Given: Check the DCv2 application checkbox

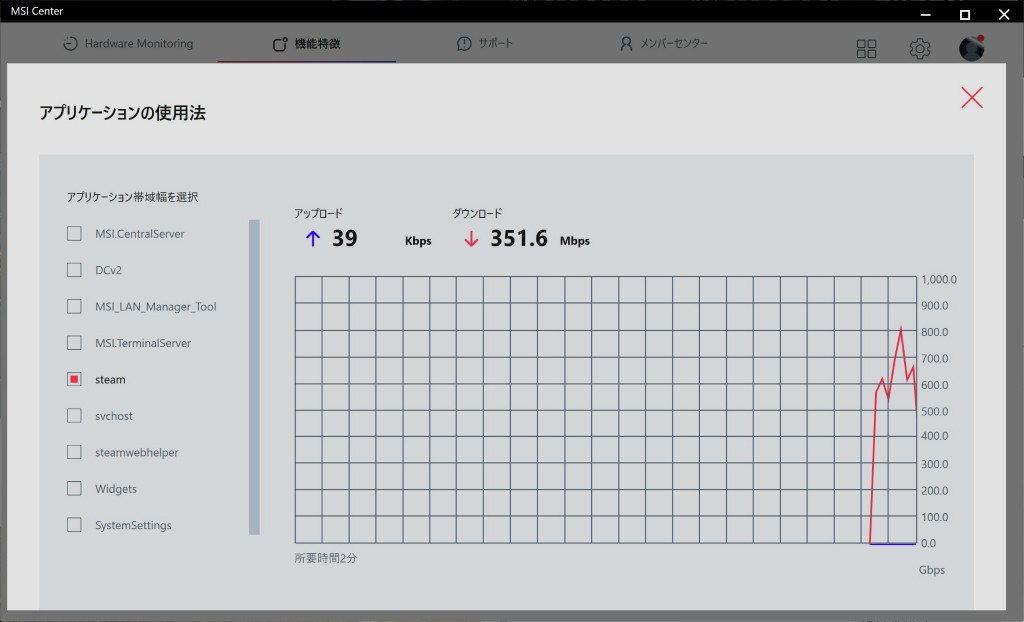Looking at the screenshot, I should point(74,270).
